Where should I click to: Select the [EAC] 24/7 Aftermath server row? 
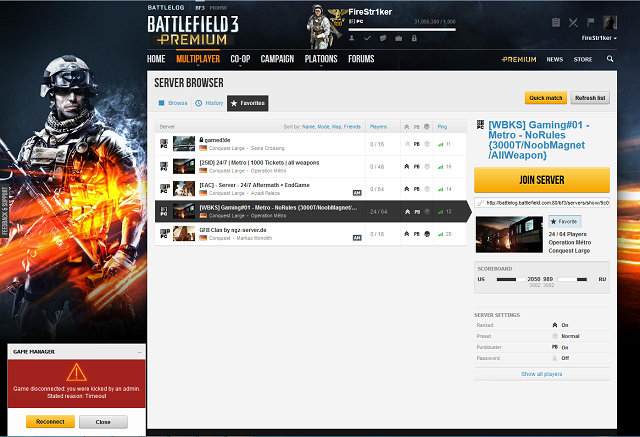click(x=311, y=189)
